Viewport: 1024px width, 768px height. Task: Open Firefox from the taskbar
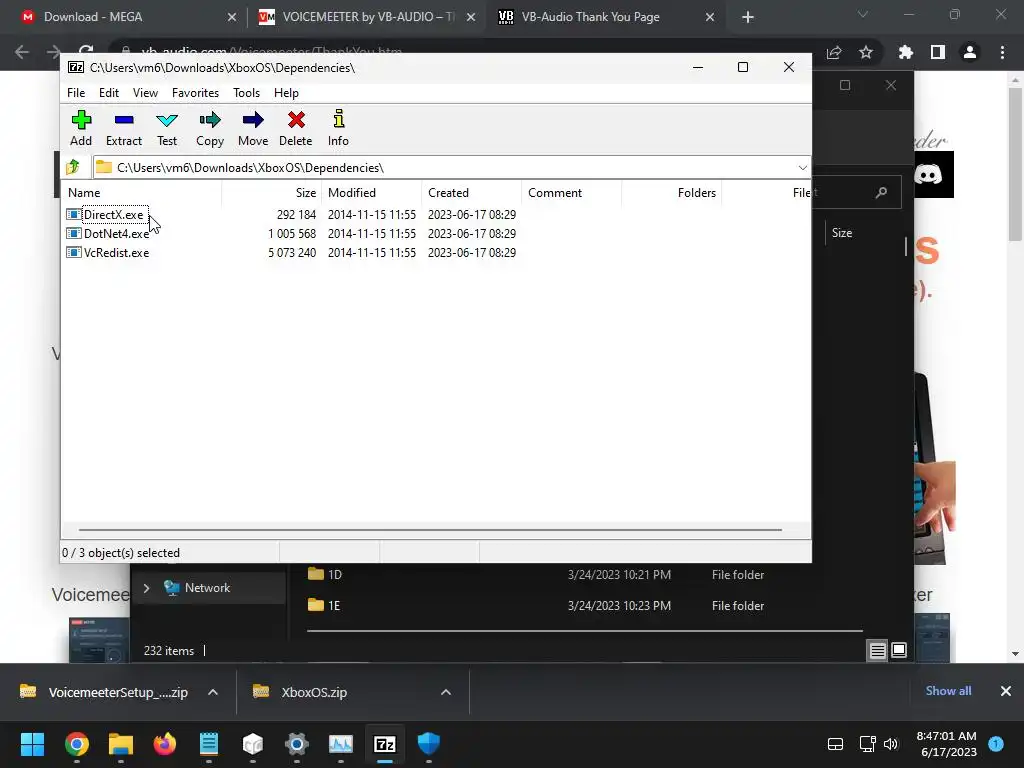165,744
